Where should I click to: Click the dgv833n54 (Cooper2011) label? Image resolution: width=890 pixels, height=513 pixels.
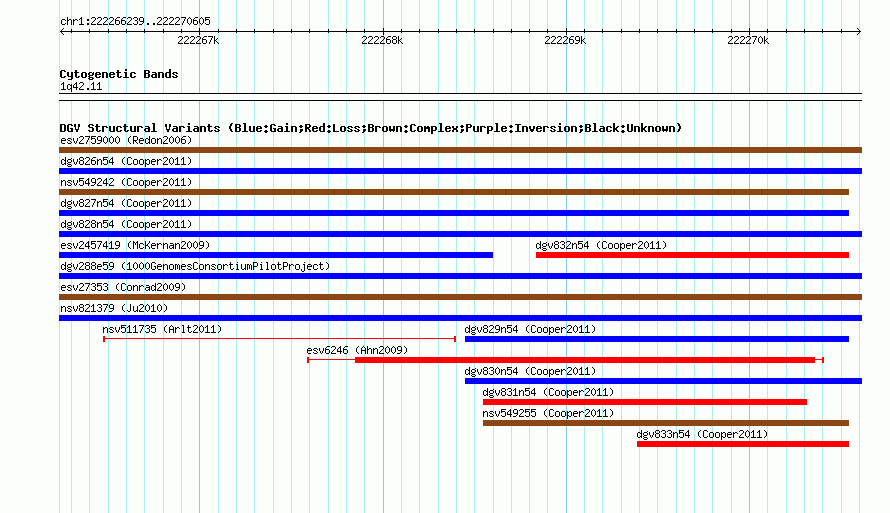pos(702,434)
